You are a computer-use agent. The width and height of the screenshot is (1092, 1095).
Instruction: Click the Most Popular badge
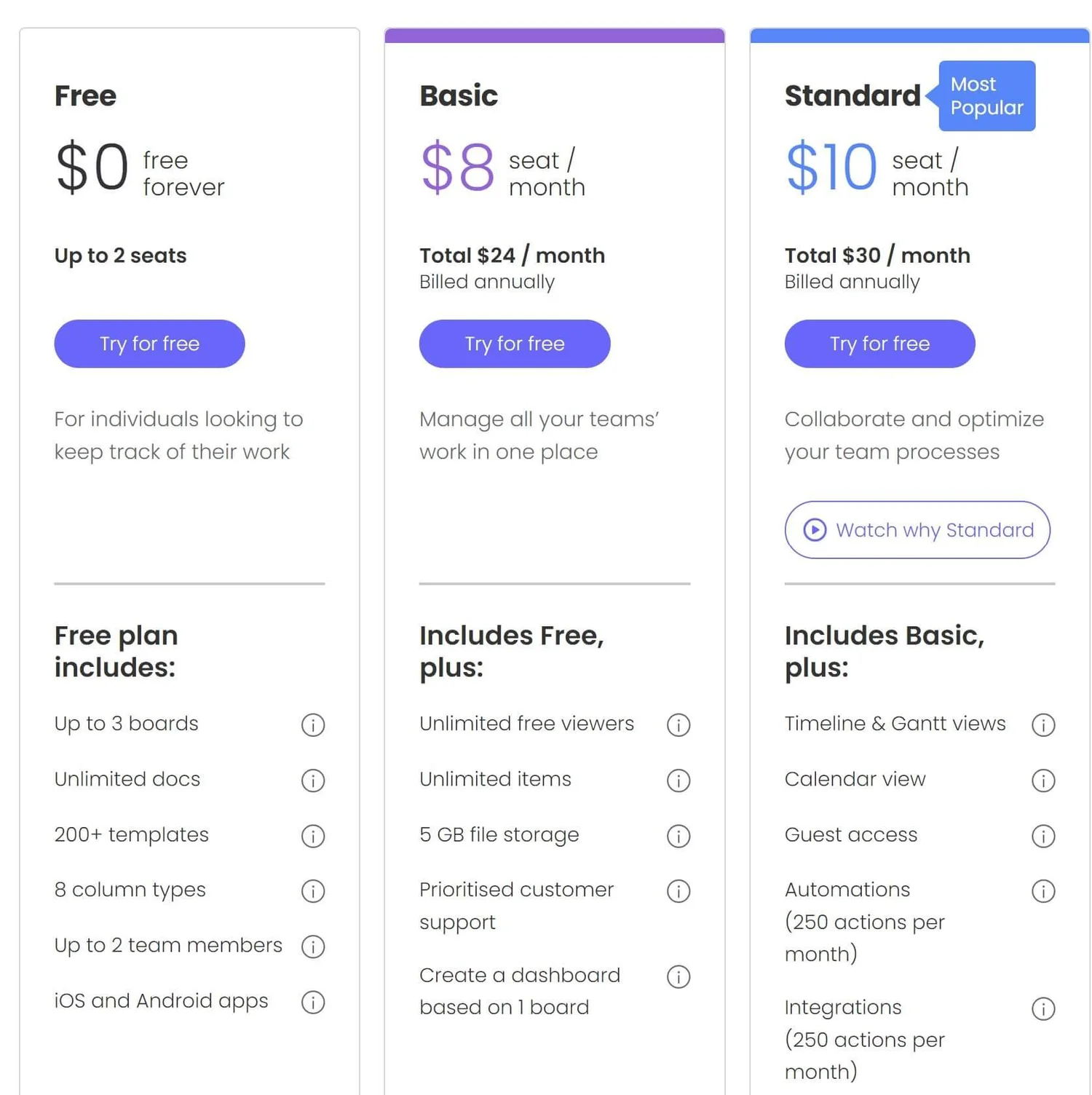[x=986, y=96]
